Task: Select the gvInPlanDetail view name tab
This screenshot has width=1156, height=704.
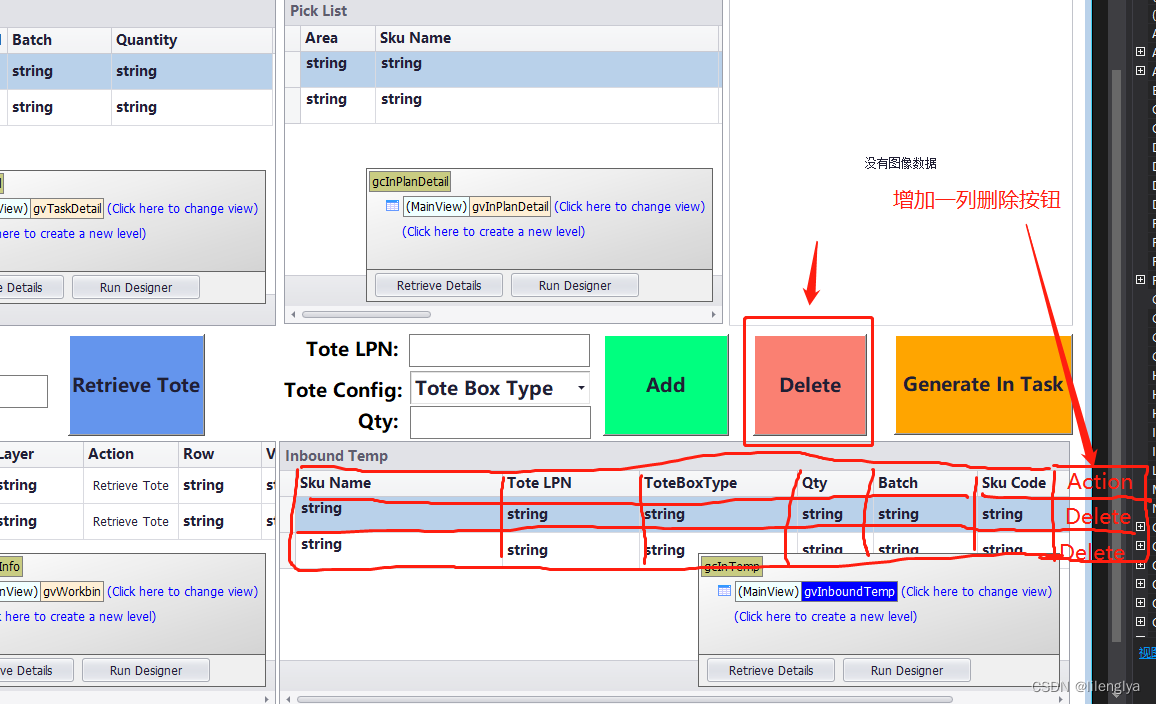Action: (x=510, y=206)
